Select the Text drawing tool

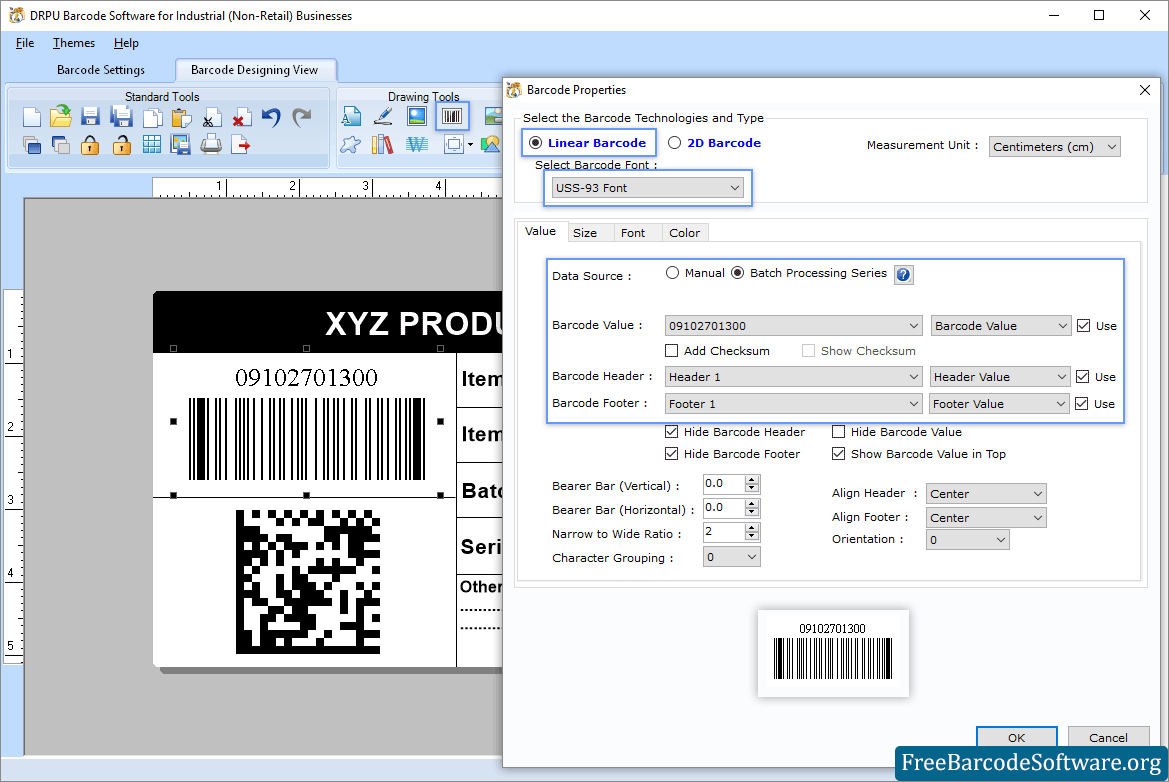coord(351,116)
